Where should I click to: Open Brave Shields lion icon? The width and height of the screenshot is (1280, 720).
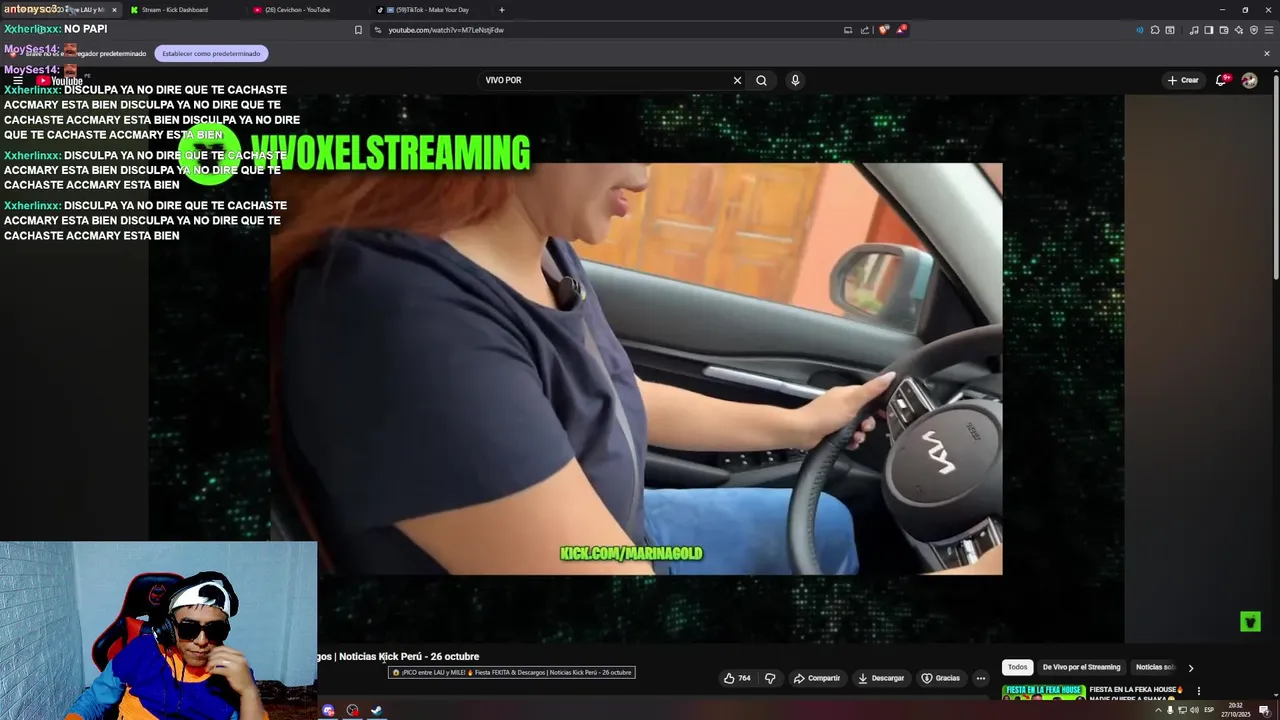pos(883,30)
